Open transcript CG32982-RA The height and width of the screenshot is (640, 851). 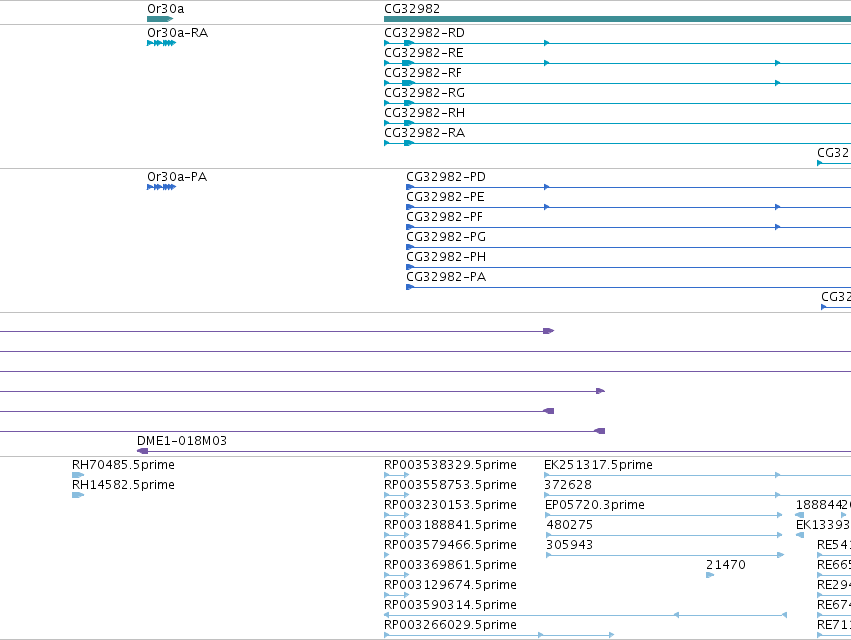click(x=424, y=133)
